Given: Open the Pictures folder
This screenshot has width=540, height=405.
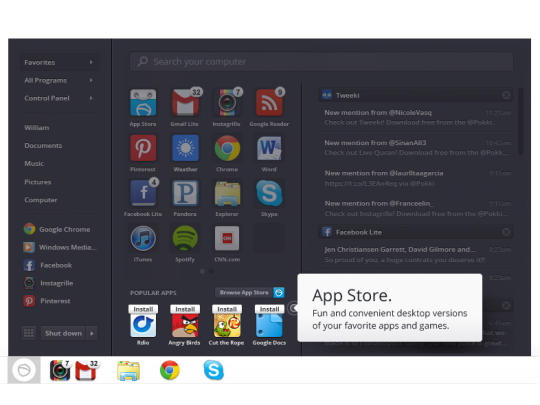Looking at the screenshot, I should 38,182.
